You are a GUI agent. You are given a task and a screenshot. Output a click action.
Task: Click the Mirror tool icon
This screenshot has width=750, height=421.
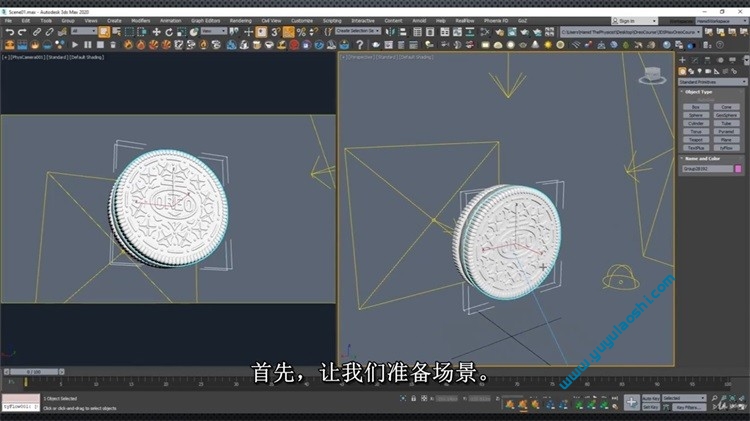[x=390, y=32]
